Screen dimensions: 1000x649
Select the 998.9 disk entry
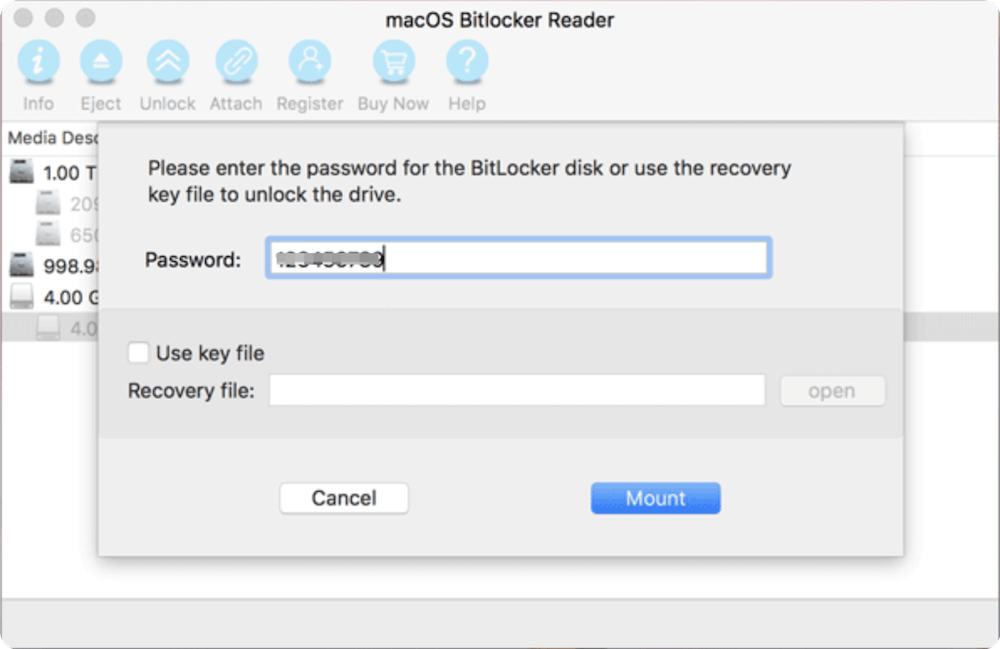point(67,266)
